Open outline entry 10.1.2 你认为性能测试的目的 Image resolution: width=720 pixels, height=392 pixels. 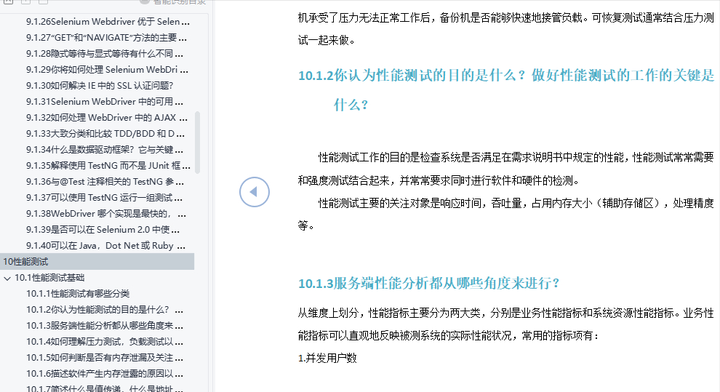coord(104,310)
